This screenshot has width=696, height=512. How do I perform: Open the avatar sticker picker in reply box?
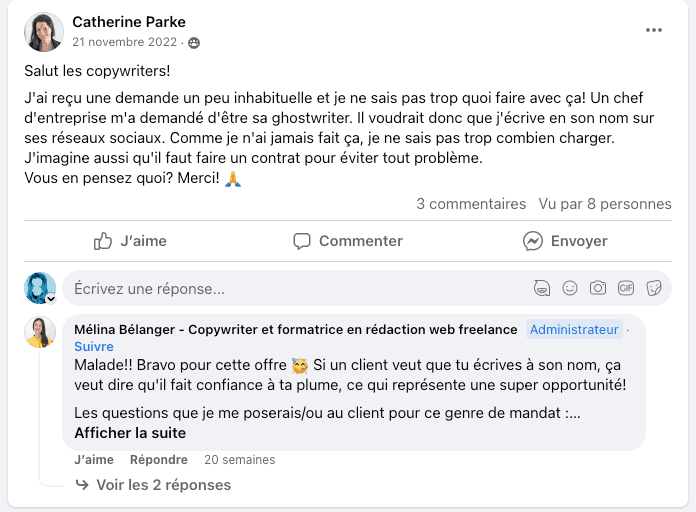[542, 288]
